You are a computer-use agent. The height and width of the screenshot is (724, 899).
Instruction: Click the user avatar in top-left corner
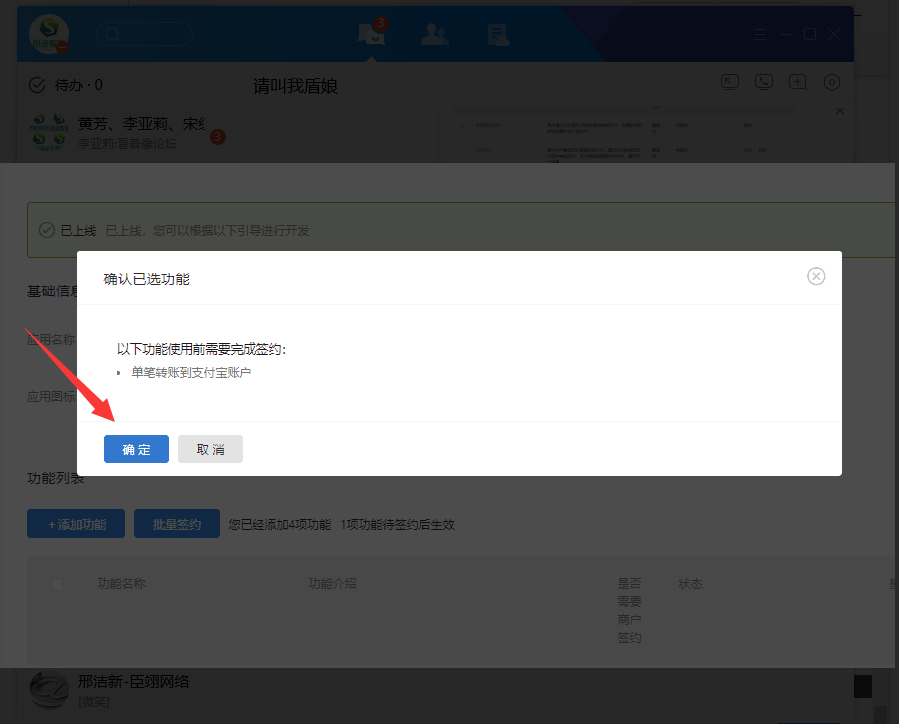pos(48,34)
